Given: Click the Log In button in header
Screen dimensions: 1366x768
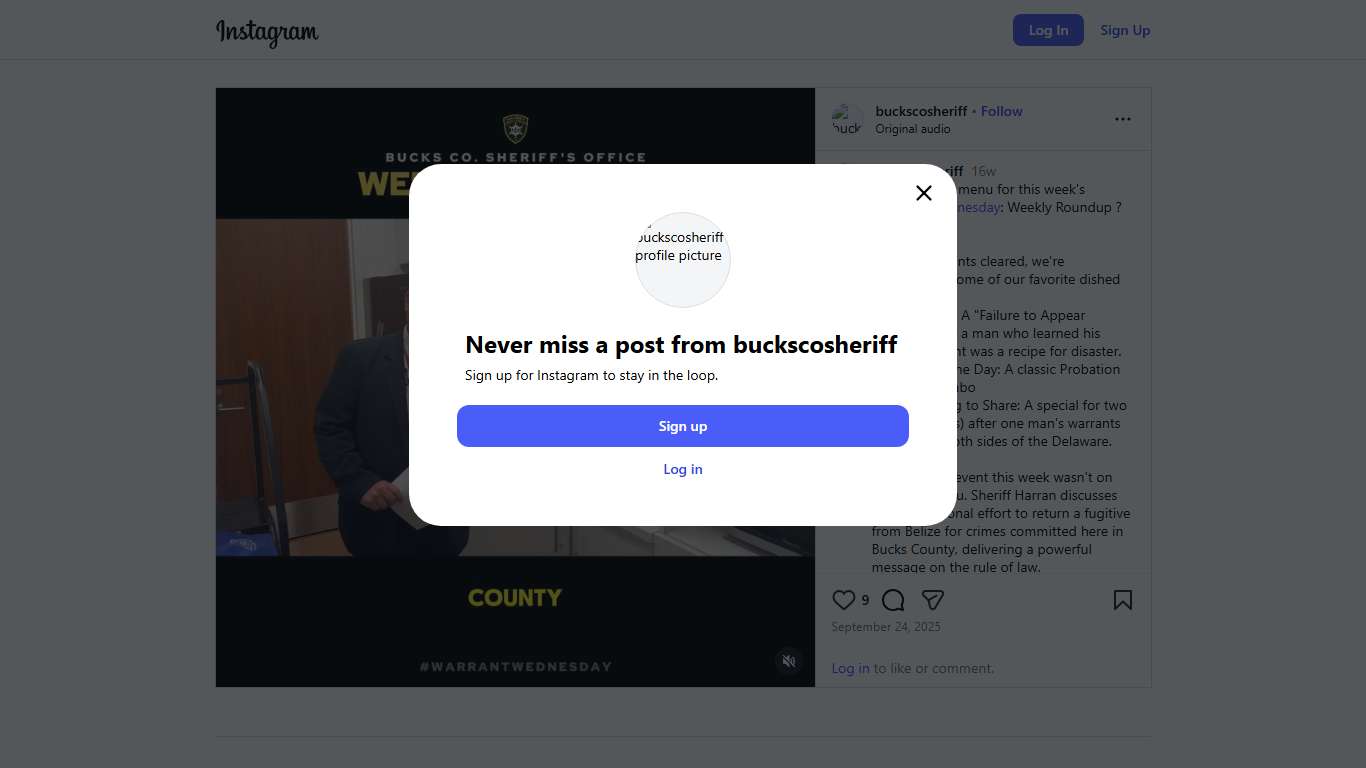Looking at the screenshot, I should tap(1048, 30).
